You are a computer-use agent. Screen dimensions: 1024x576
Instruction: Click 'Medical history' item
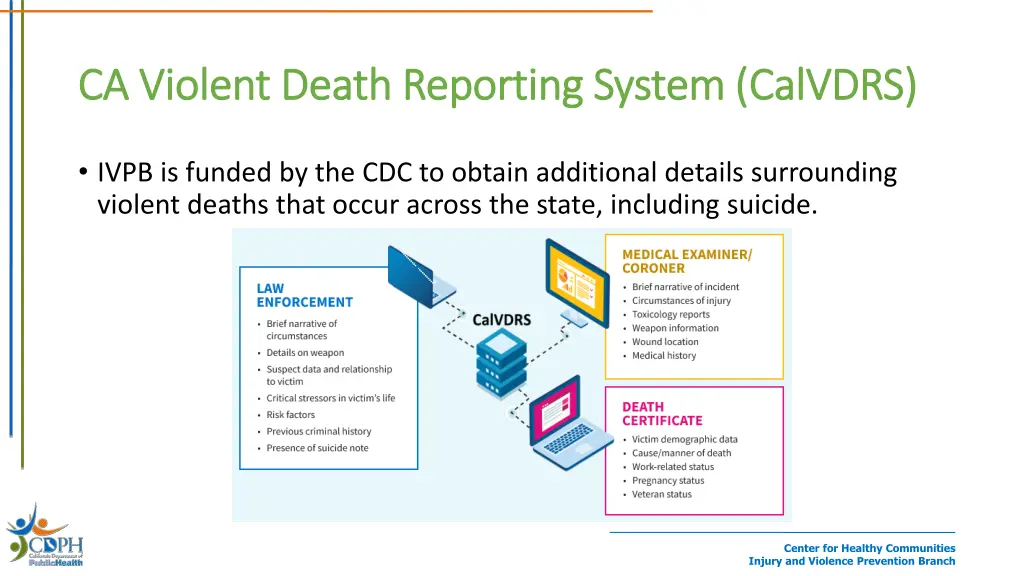664,355
